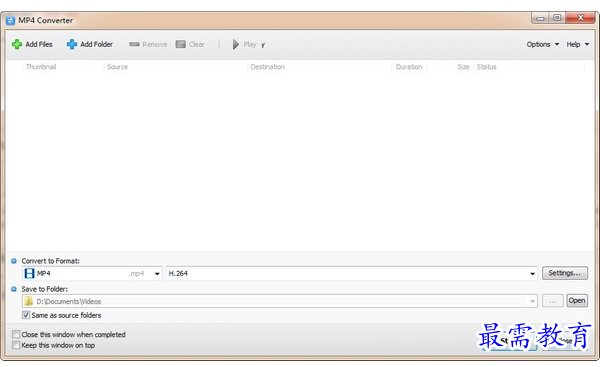Viewport: 600px width, 367px height.
Task: Expand the MP4 format dropdown
Action: (x=157, y=274)
